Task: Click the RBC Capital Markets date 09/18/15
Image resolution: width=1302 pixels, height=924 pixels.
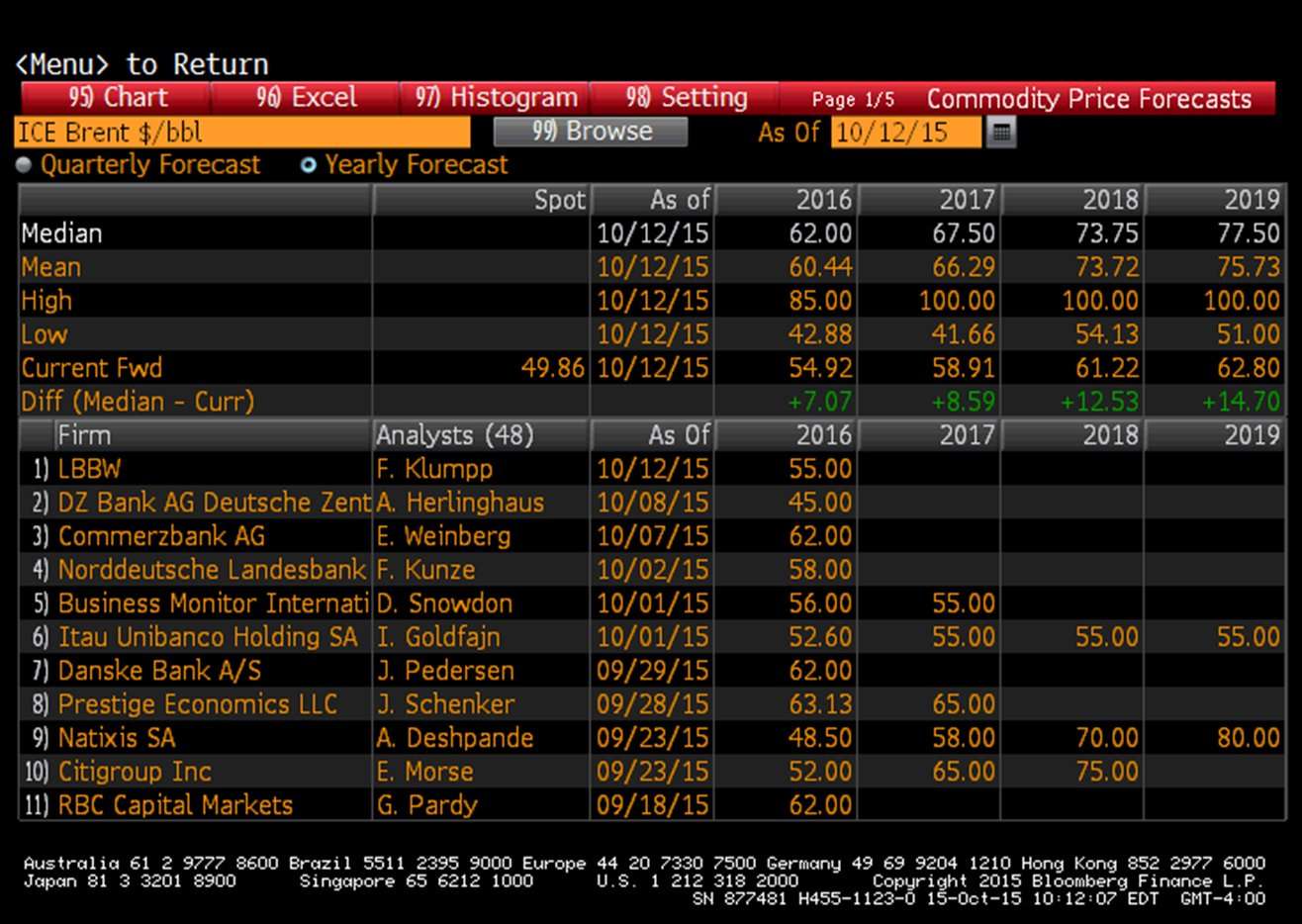Action: coord(653,805)
